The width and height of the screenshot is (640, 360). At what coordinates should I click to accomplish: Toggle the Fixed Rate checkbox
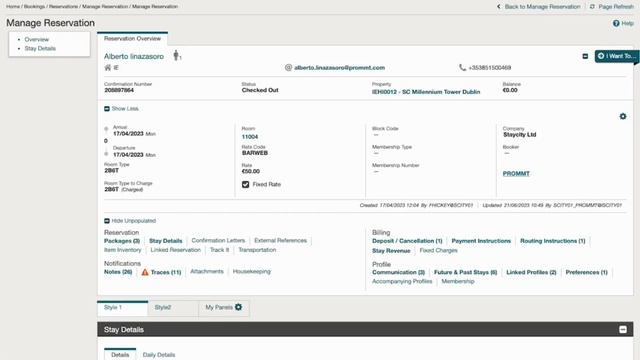pos(245,184)
